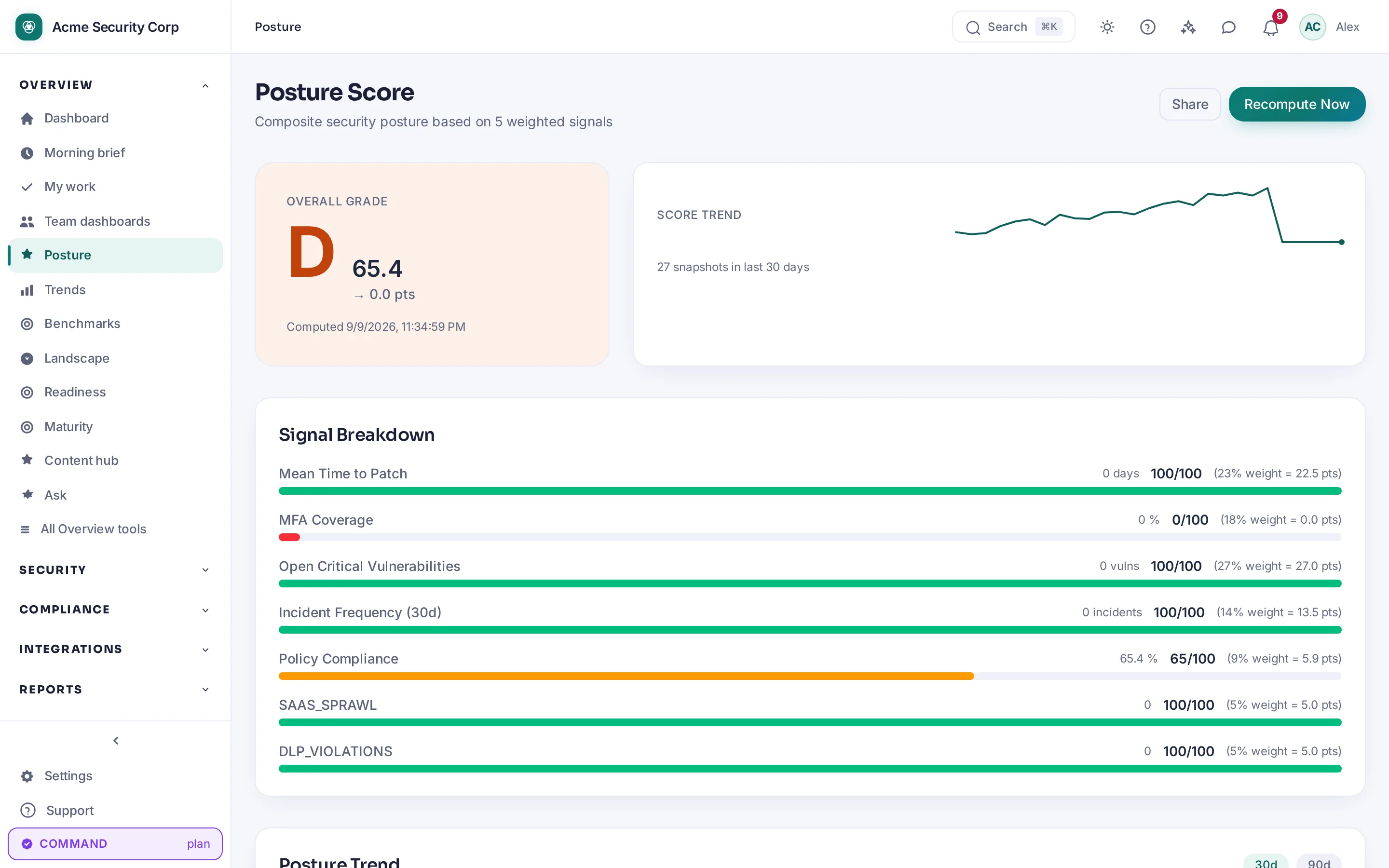
Task: Open the chat bubble icon in header
Action: (x=1228, y=27)
